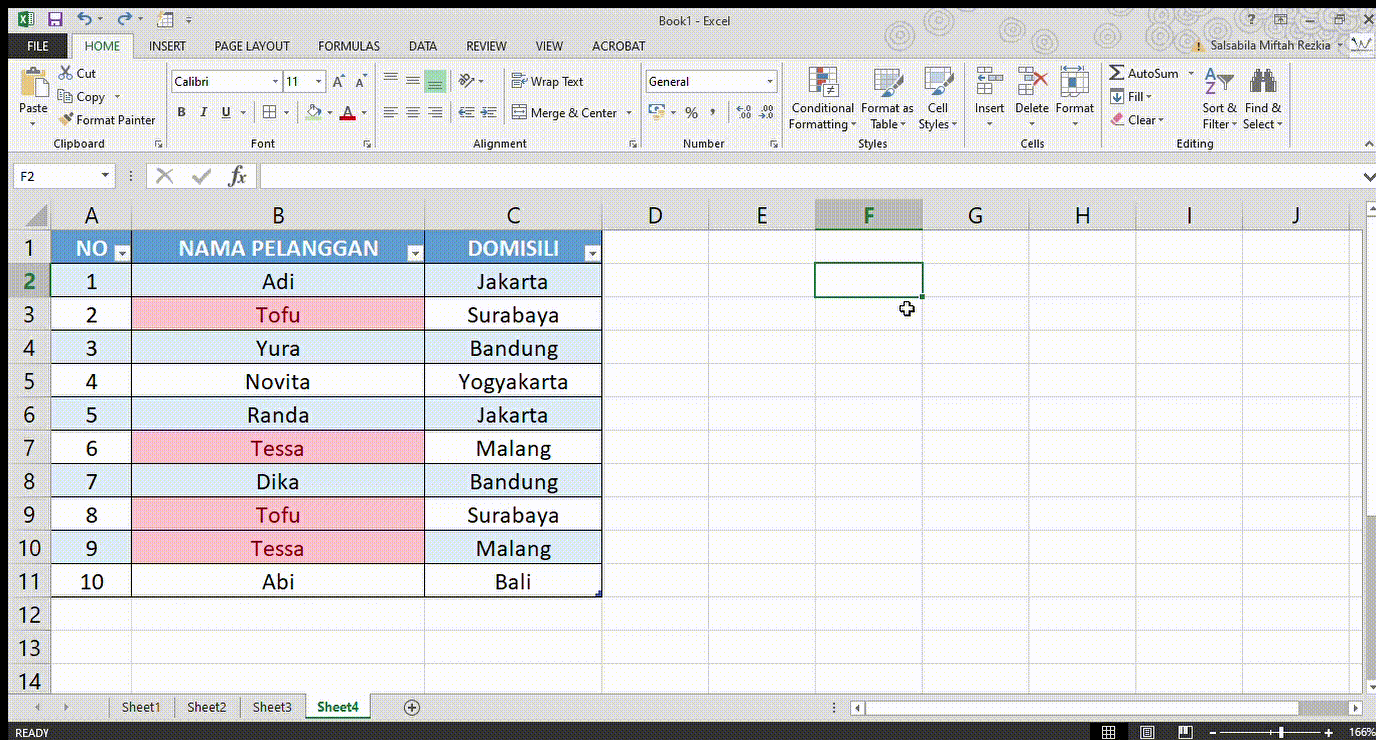The image size is (1376, 740).
Task: Select the Format Painter tool
Action: (x=107, y=119)
